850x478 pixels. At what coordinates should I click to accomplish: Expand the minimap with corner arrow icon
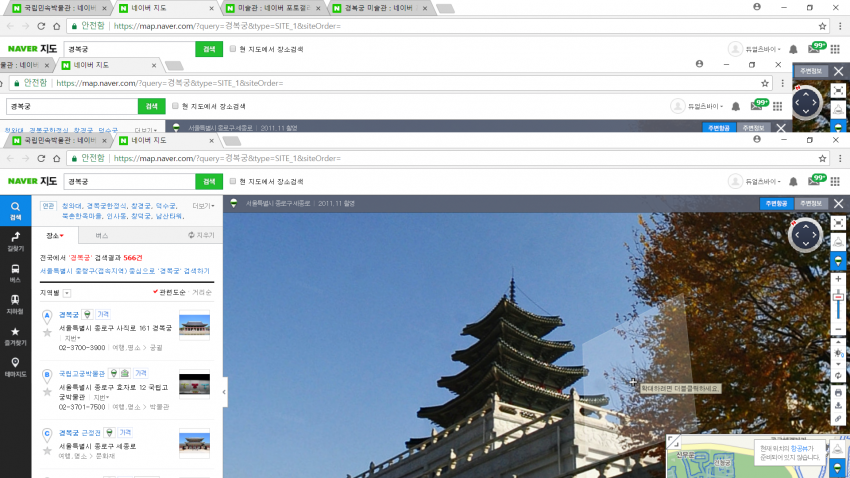tap(674, 442)
